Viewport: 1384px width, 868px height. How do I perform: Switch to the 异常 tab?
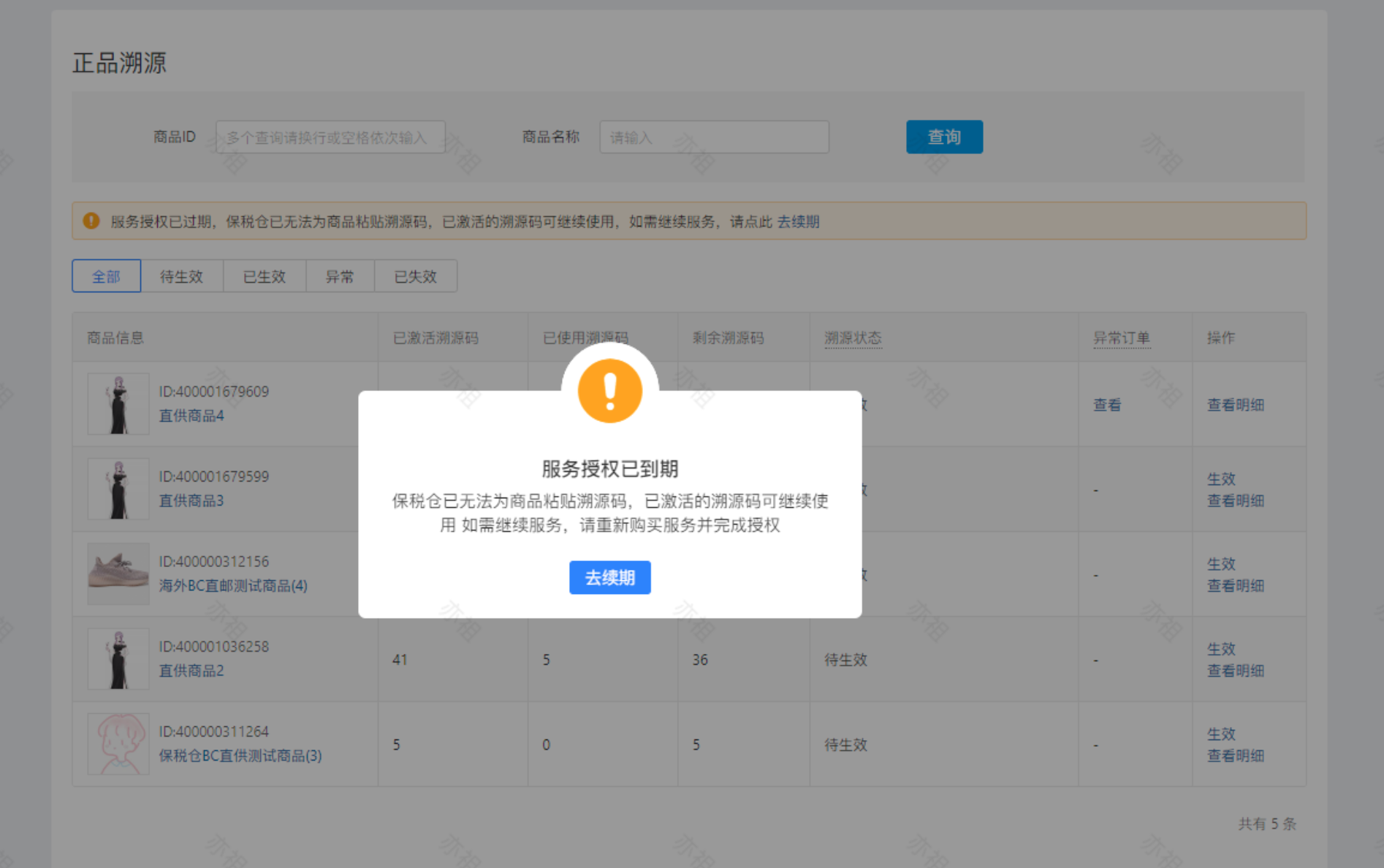(340, 276)
